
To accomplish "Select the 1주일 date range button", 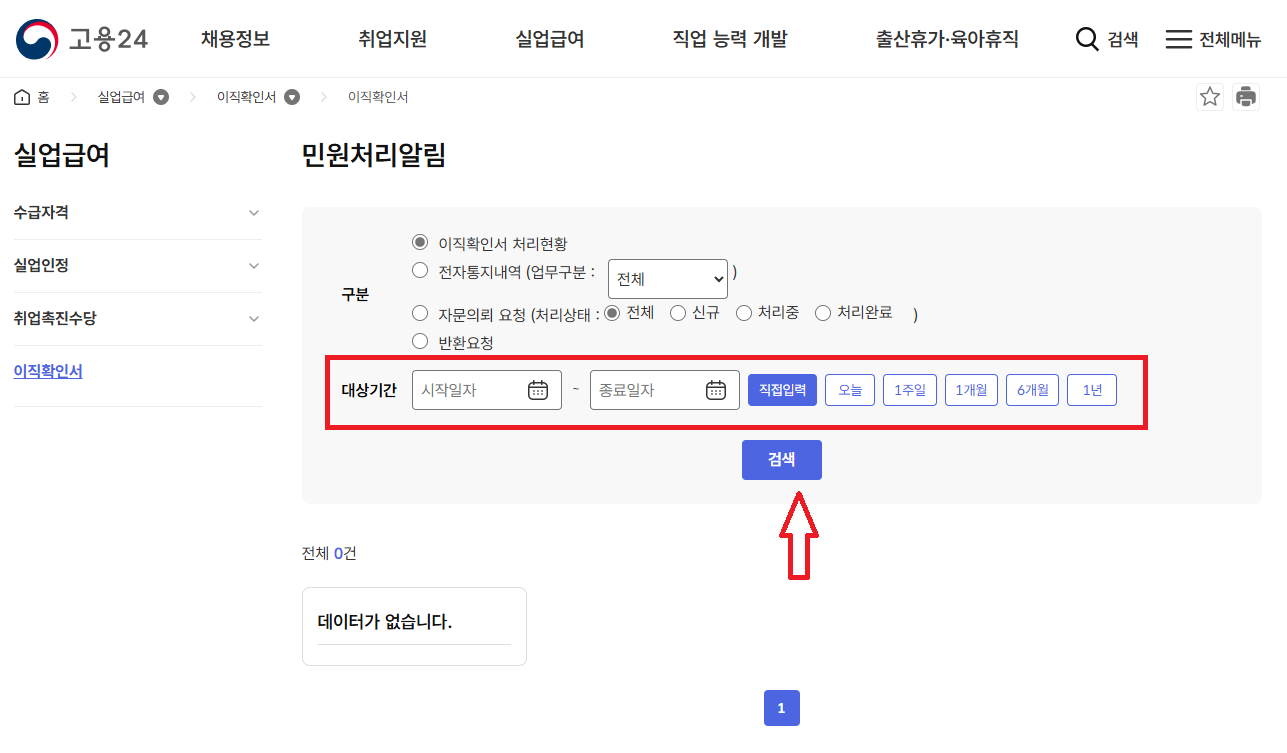I will 909,389.
